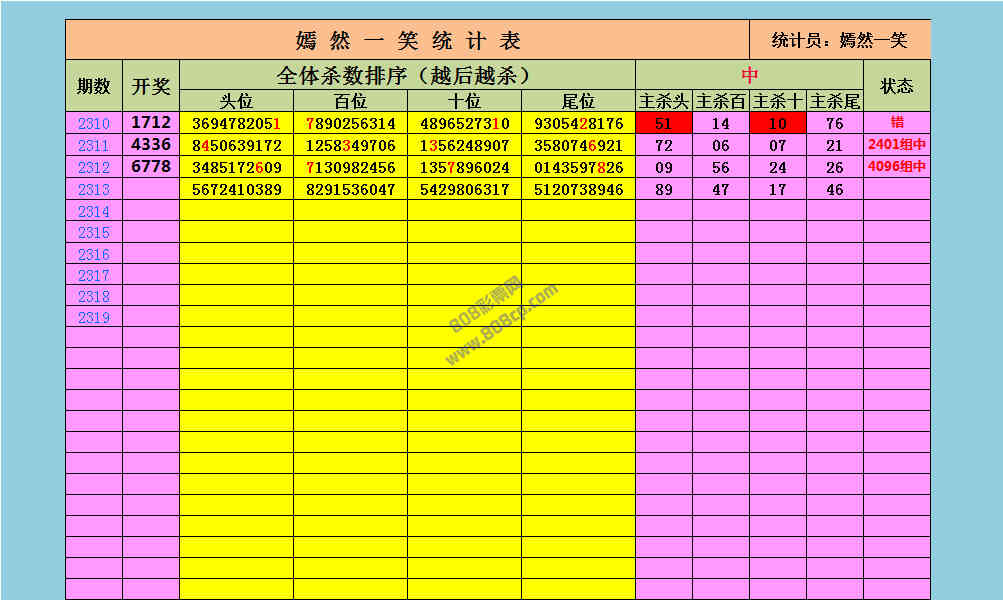This screenshot has width=1003, height=600.
Task: Click the 头位 sub-header
Action: [x=236, y=101]
